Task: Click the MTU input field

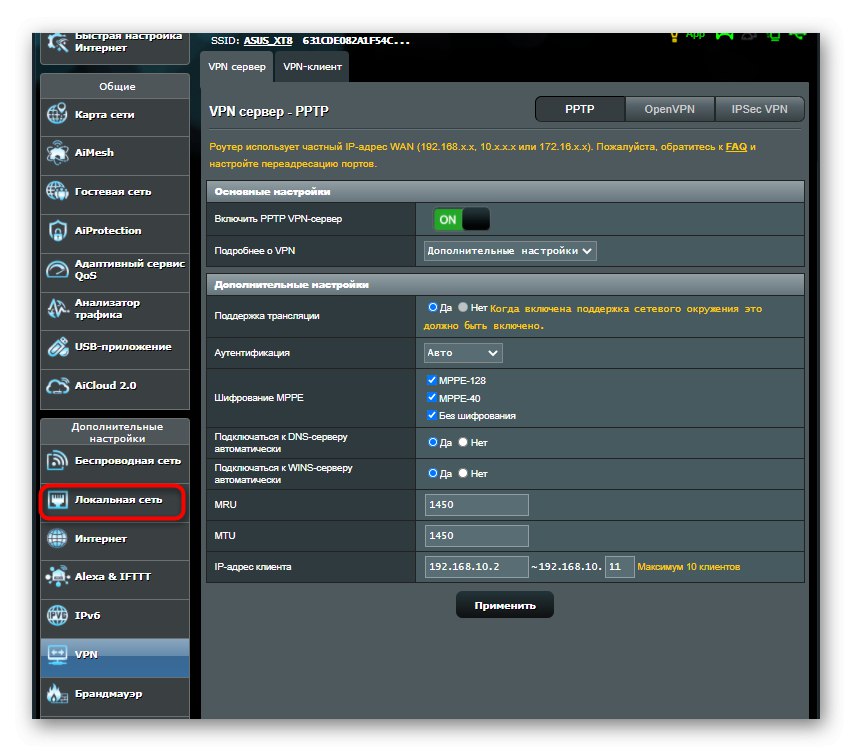Action: click(x=477, y=536)
